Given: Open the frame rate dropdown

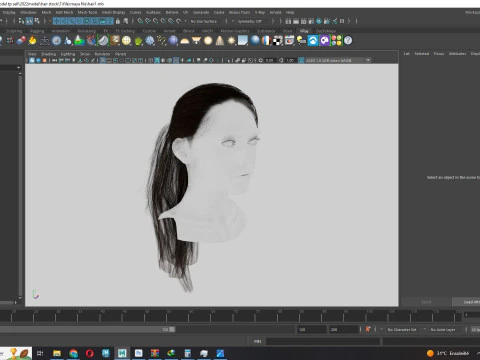Looking at the screenshot, I should tap(475, 329).
